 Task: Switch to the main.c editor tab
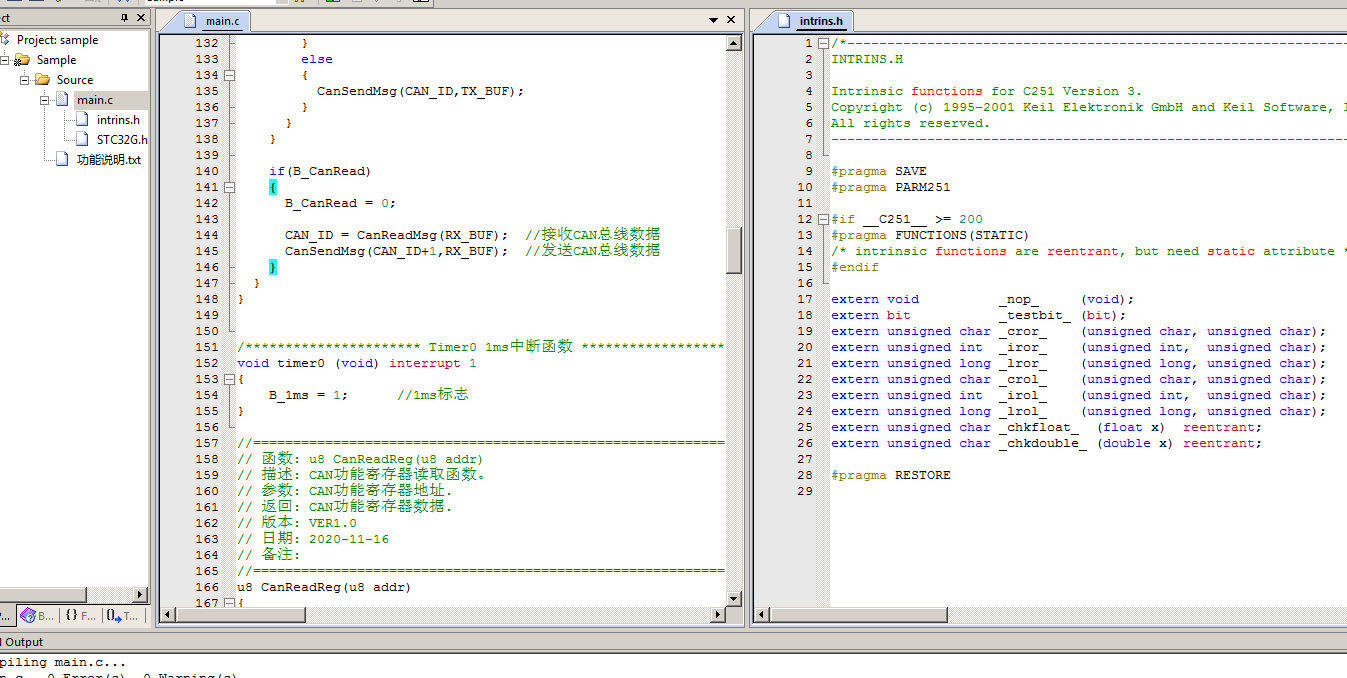tap(223, 21)
